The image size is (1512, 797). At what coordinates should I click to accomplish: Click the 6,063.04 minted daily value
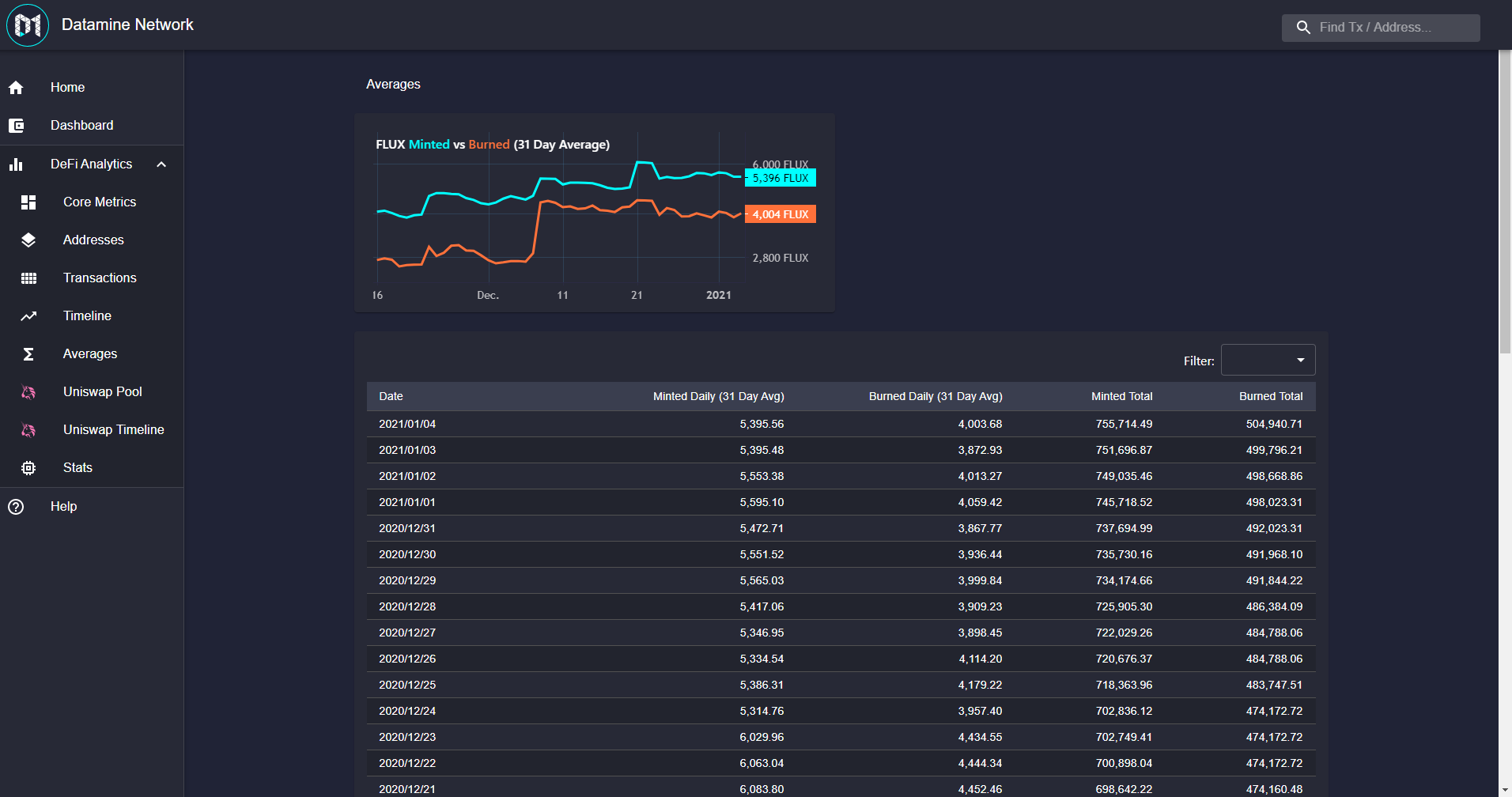(x=762, y=763)
